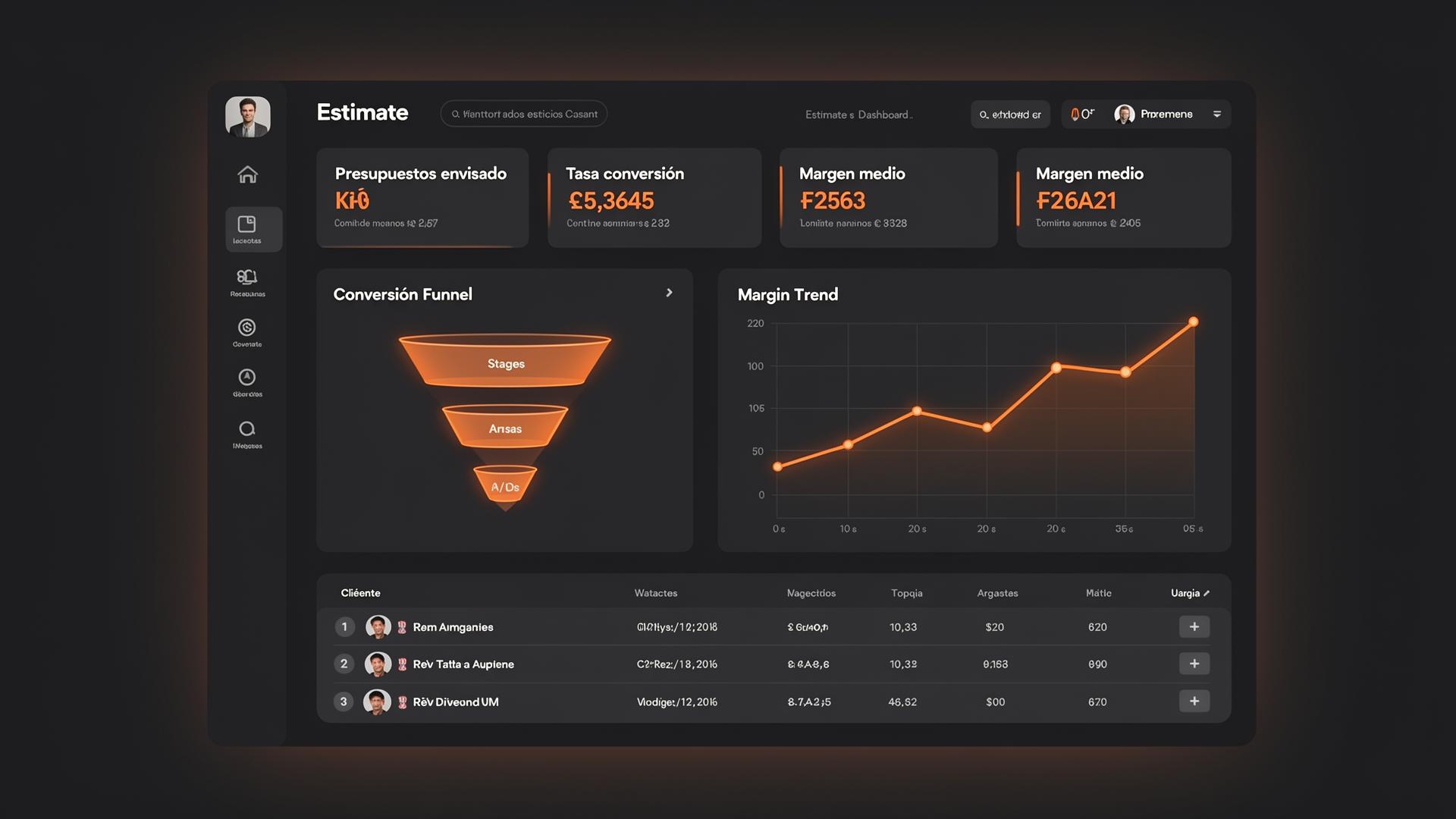1456x819 pixels.
Task: Expand the user account dropdown arrow
Action: (x=1217, y=115)
